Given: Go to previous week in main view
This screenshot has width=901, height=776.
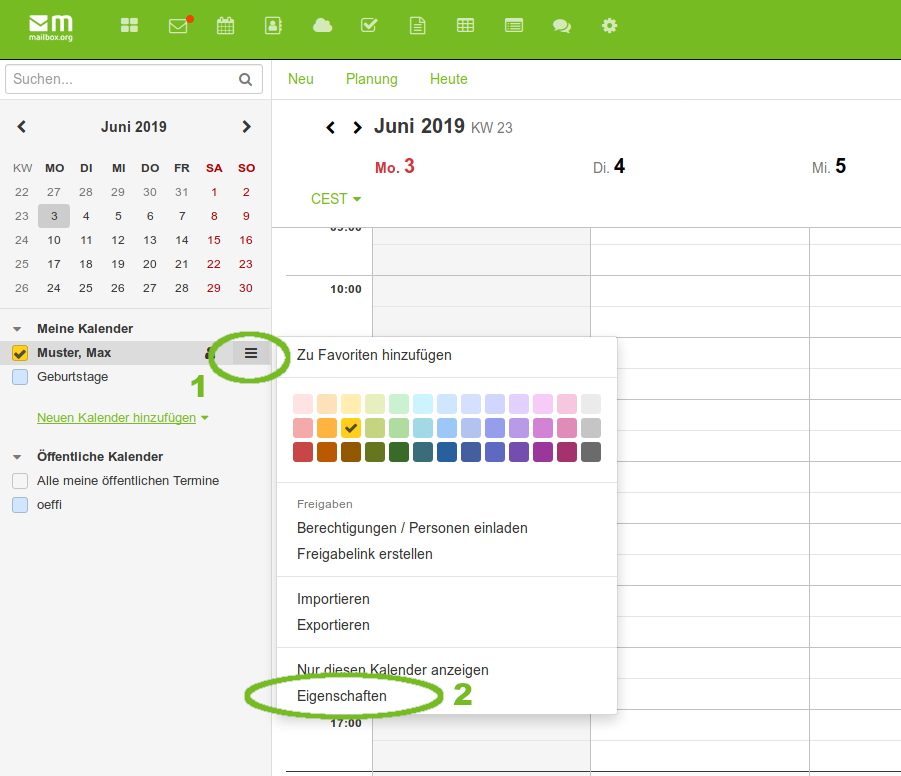Looking at the screenshot, I should click(x=330, y=127).
